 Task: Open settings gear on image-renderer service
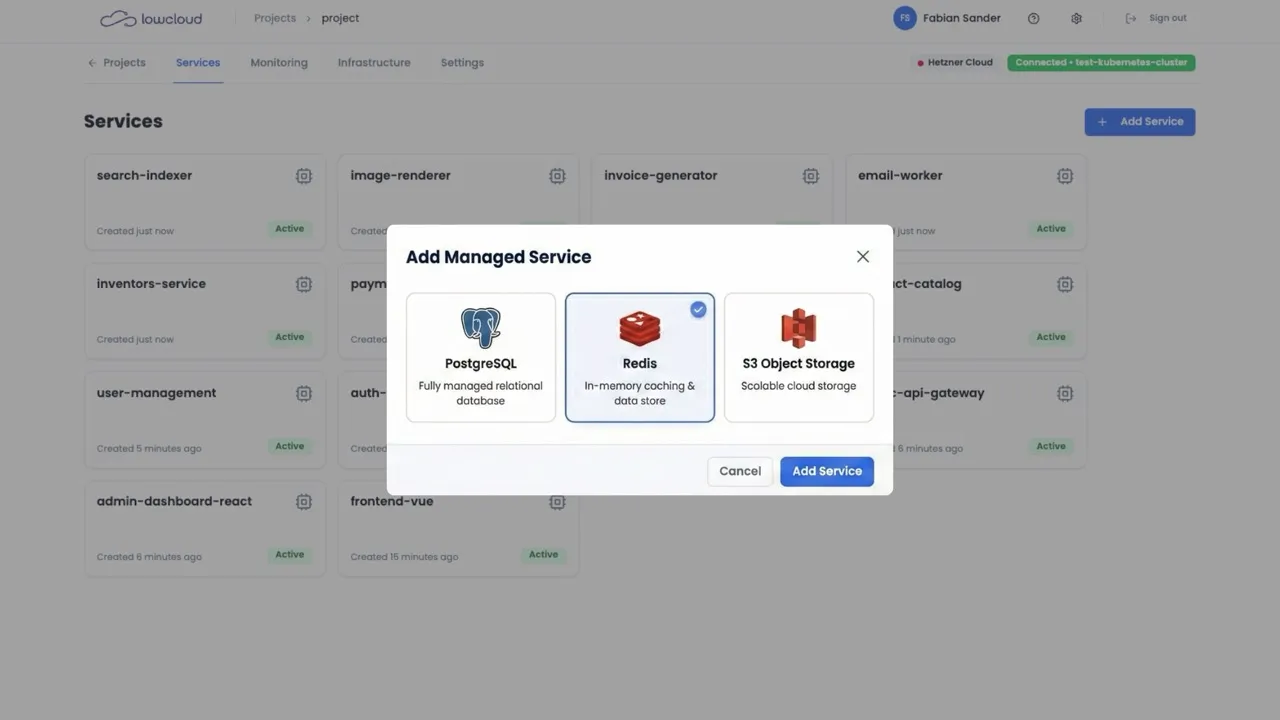[557, 175]
